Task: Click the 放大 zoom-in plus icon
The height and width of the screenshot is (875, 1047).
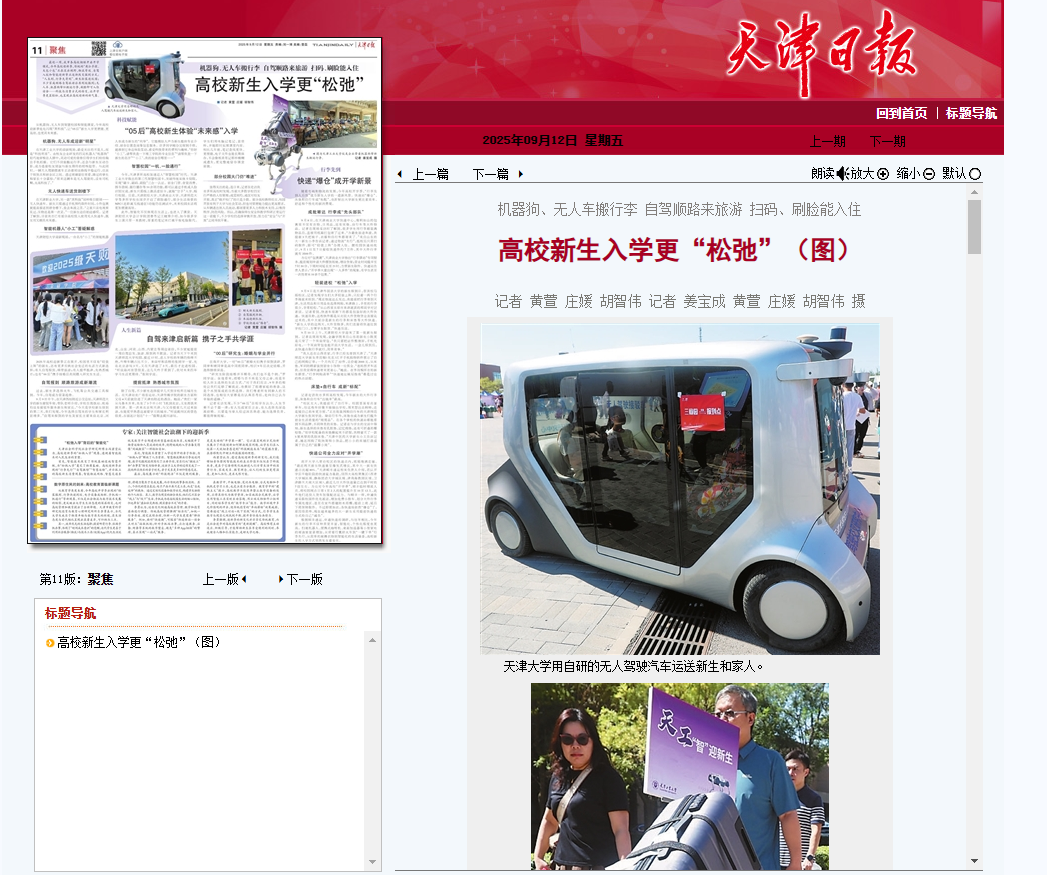Action: (x=883, y=174)
